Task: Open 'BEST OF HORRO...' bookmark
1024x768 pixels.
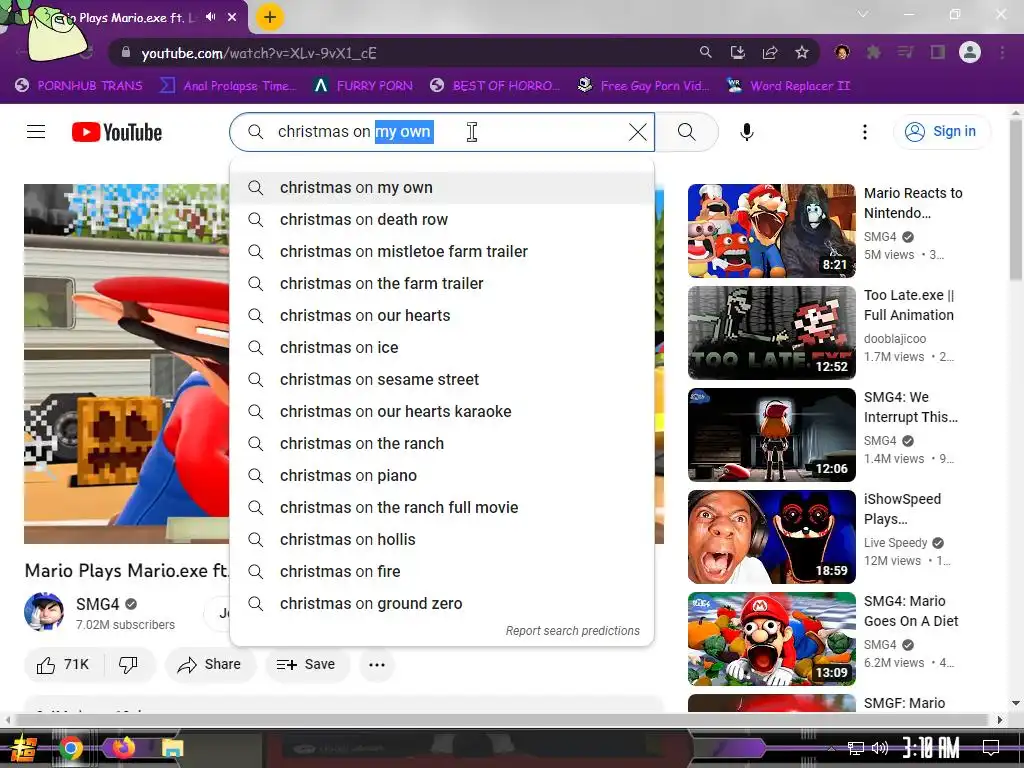Action: point(496,86)
